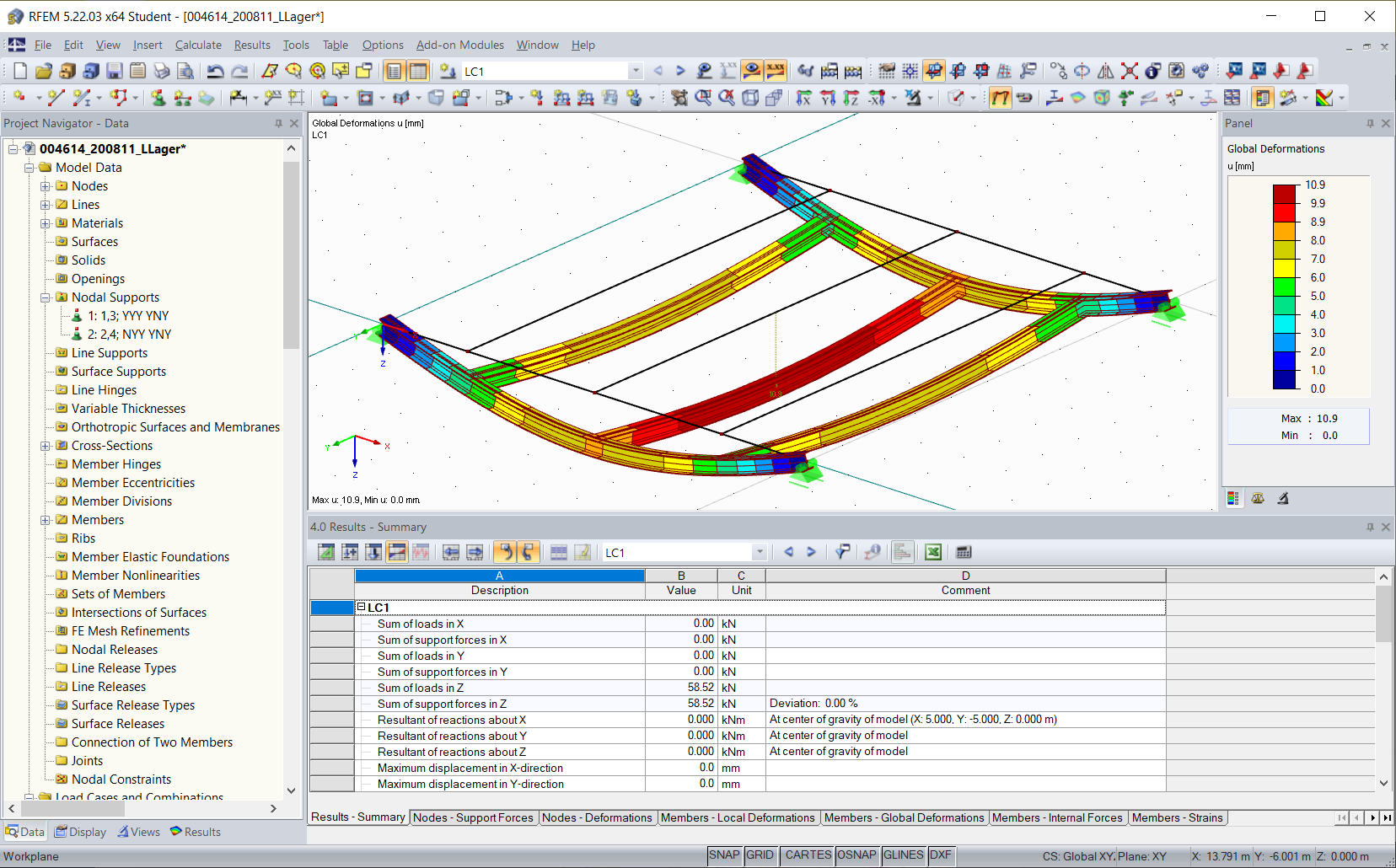Click the dark blue legend color near 0.0
Viewport: 1396px width, 868px height.
tap(1284, 379)
